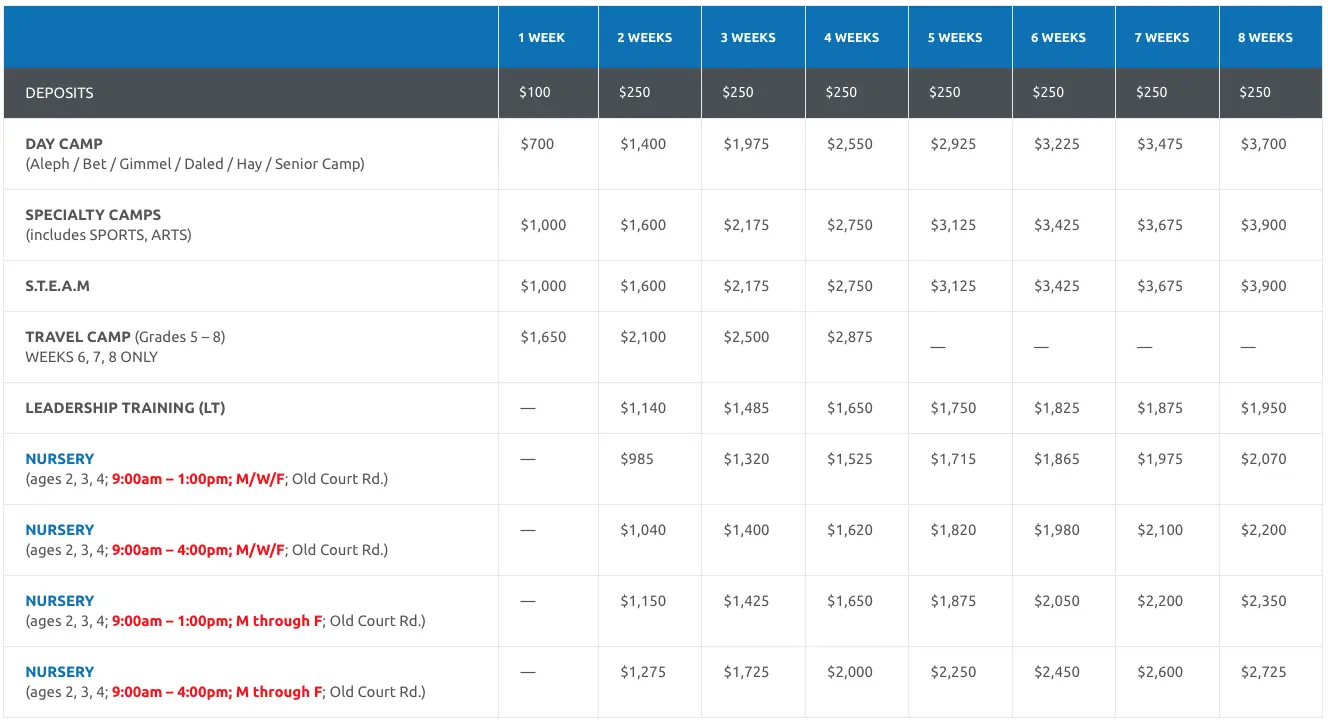Select the $2,725 Nursery eight-week price
1328x722 pixels.
(1263, 672)
